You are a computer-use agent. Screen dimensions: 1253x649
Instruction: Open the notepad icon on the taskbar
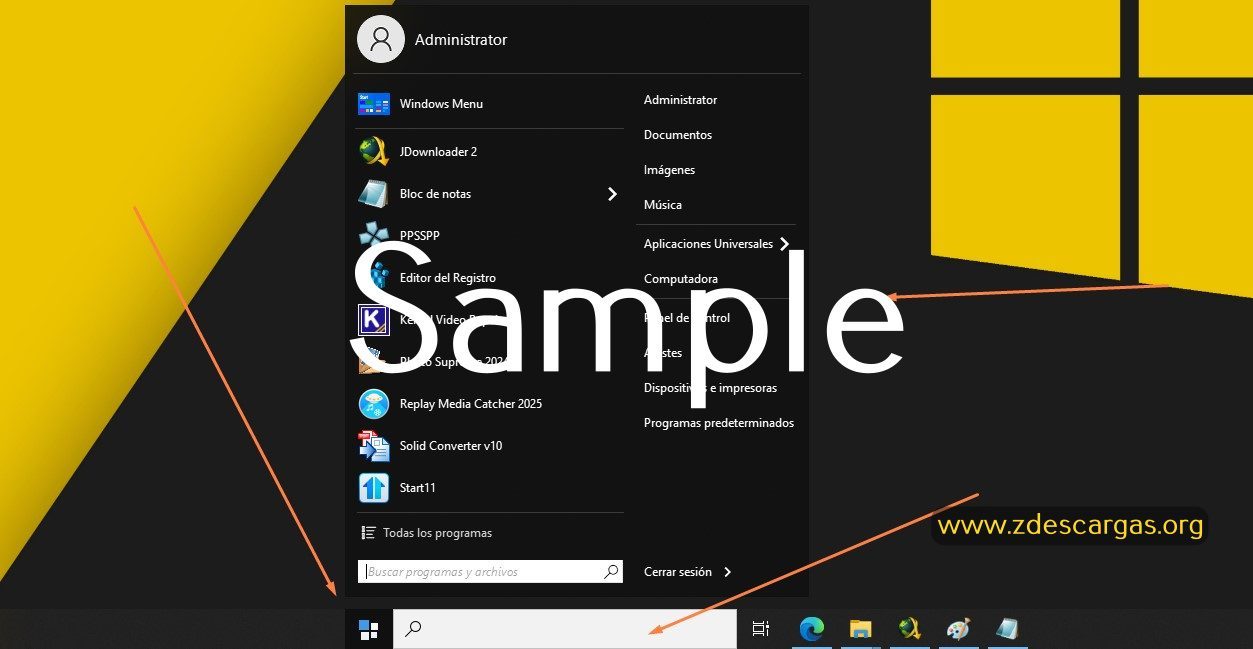click(1007, 629)
